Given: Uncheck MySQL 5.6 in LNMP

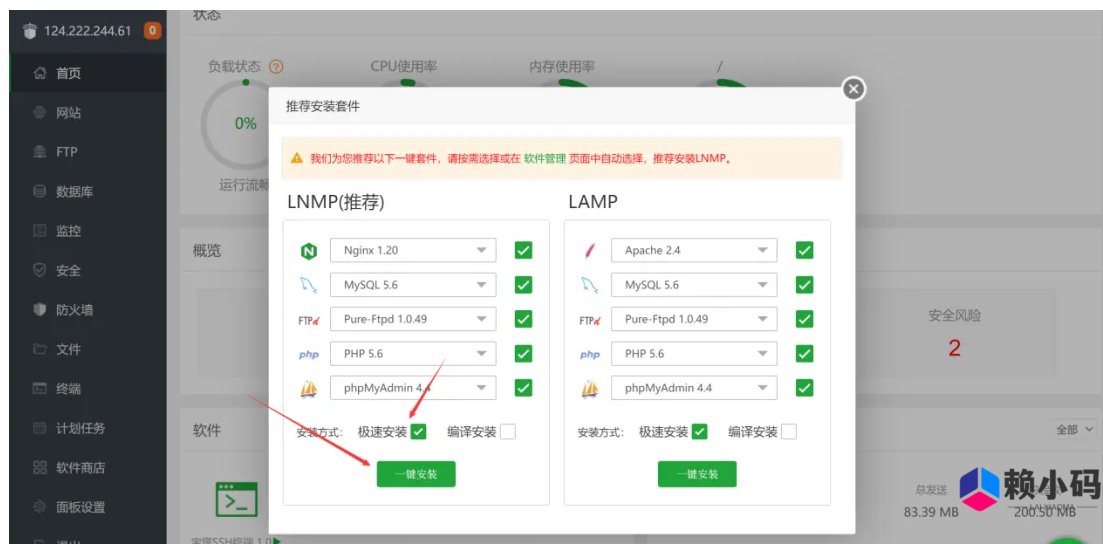Looking at the screenshot, I should 523,284.
